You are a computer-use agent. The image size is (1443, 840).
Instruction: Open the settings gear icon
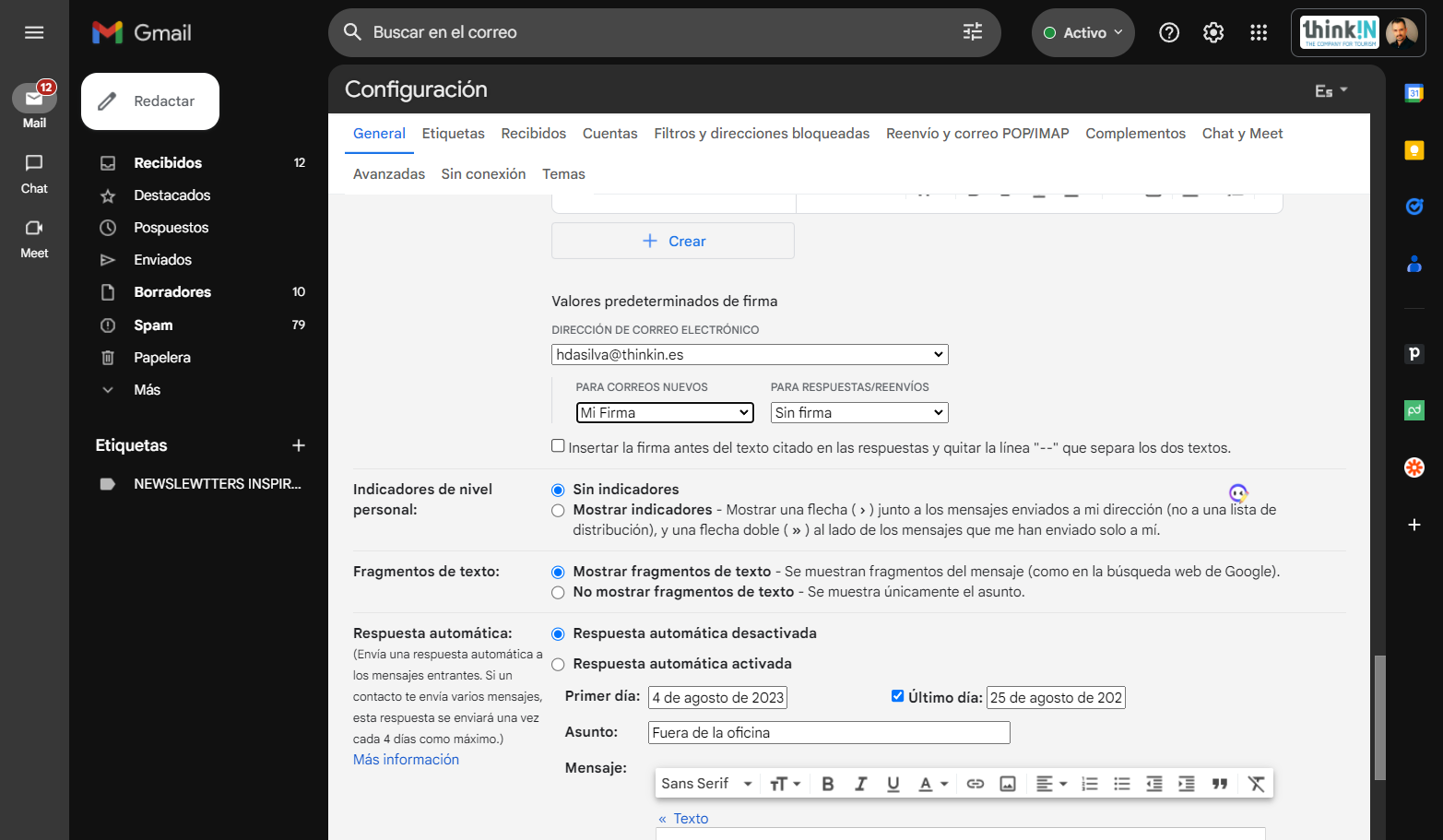[x=1213, y=32]
